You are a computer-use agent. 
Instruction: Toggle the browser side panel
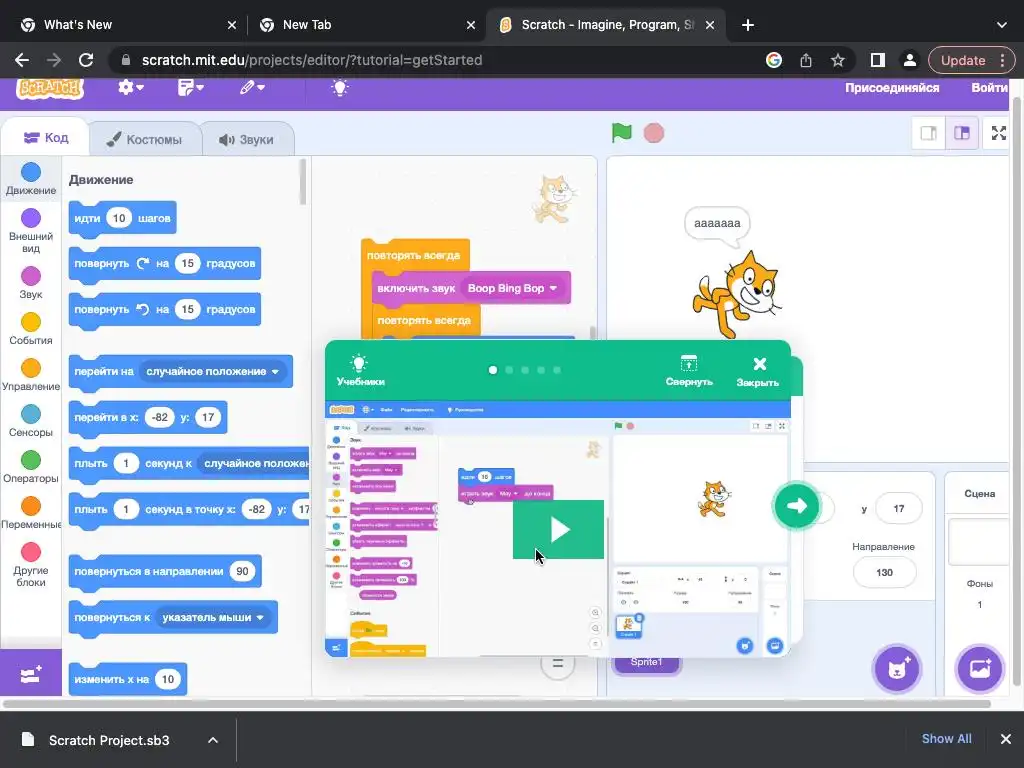[878, 60]
